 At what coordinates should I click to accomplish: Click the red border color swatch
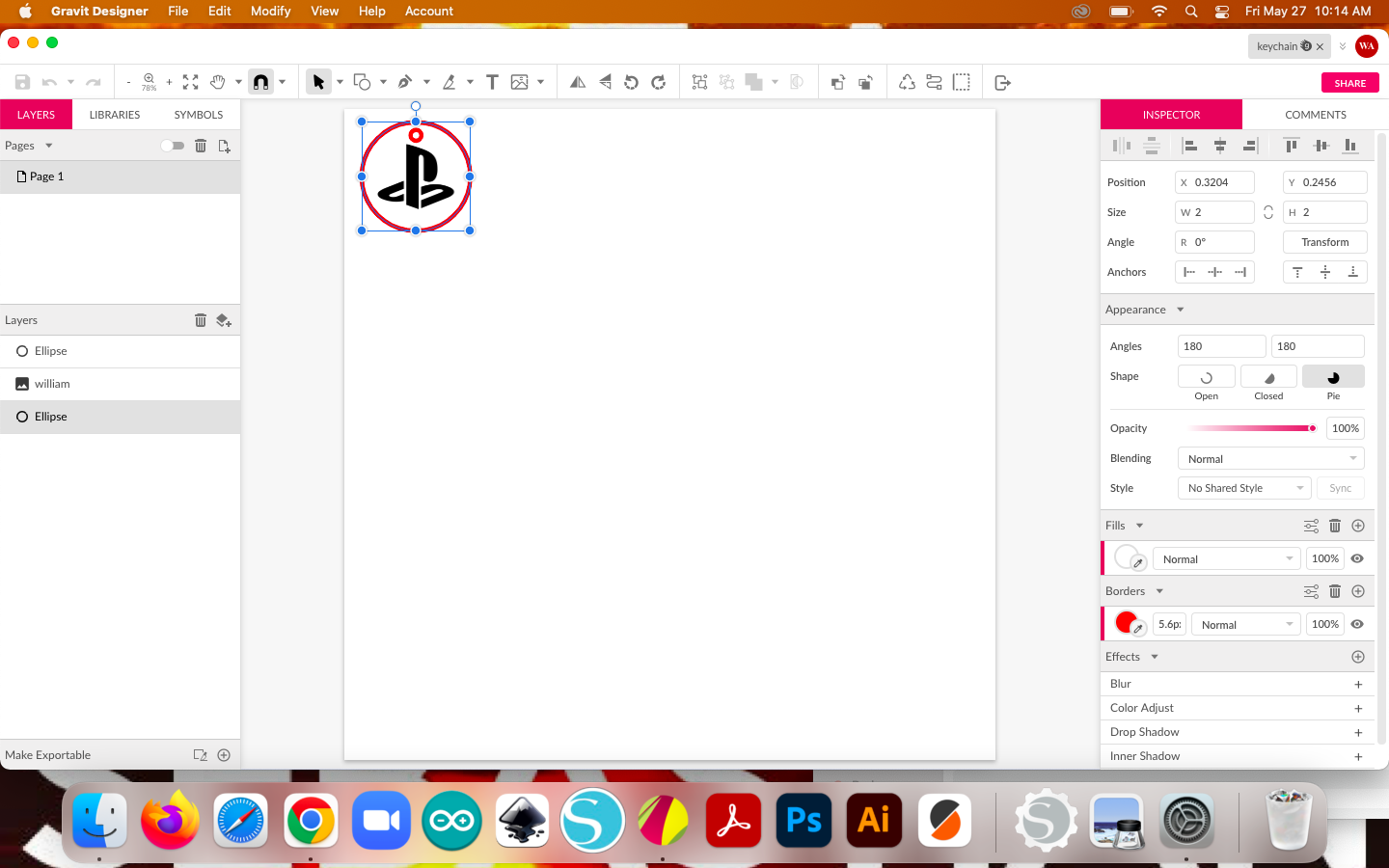1126,623
